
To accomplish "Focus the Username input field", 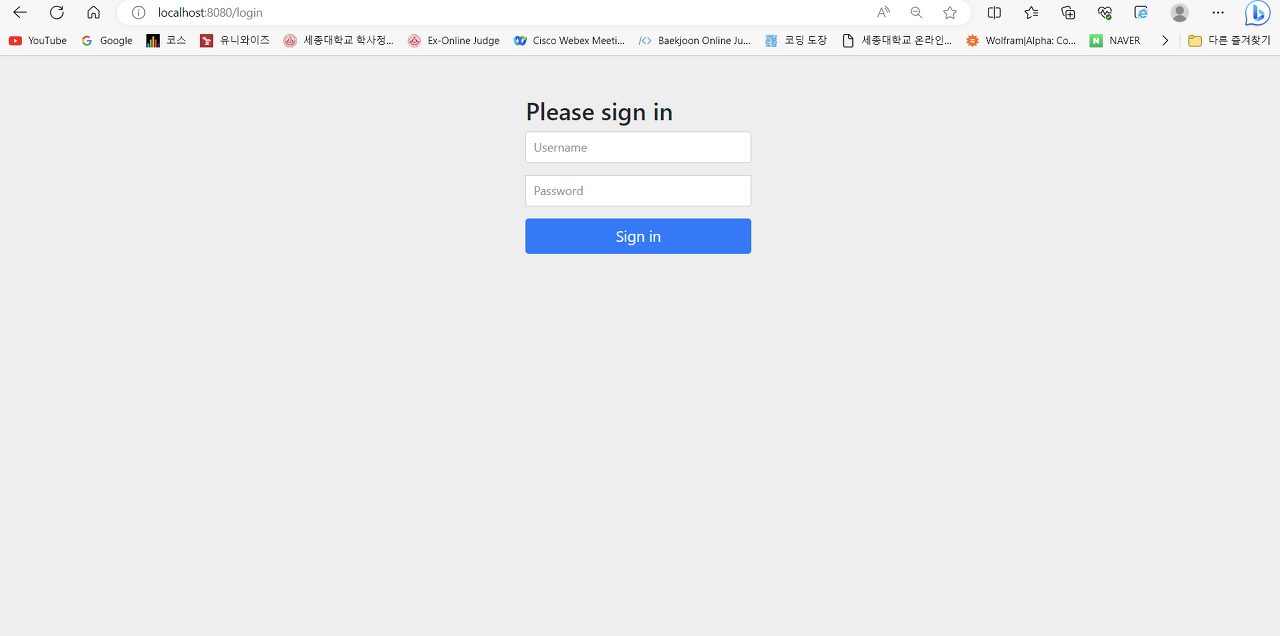I will point(638,147).
